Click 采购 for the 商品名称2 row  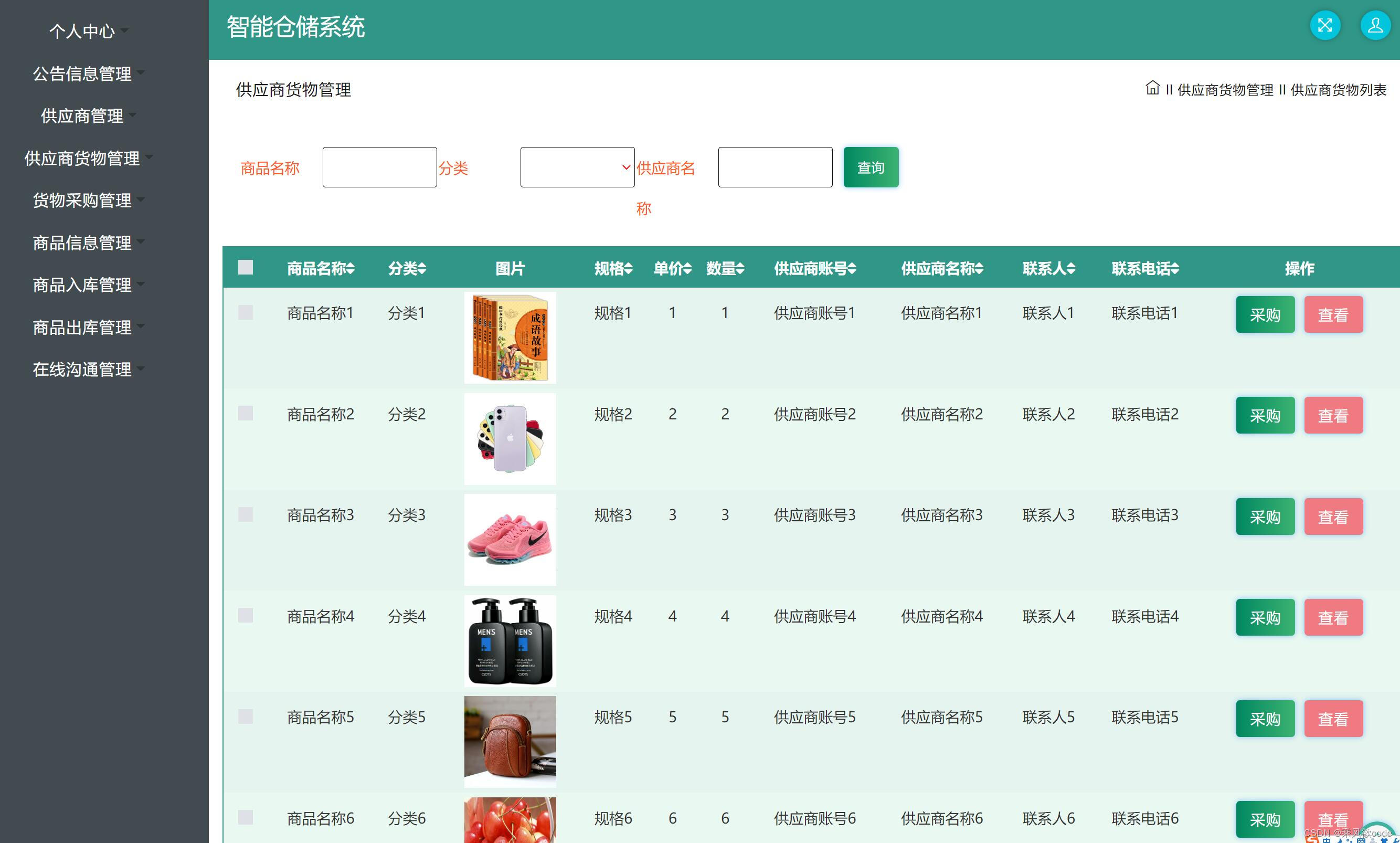pos(1265,415)
